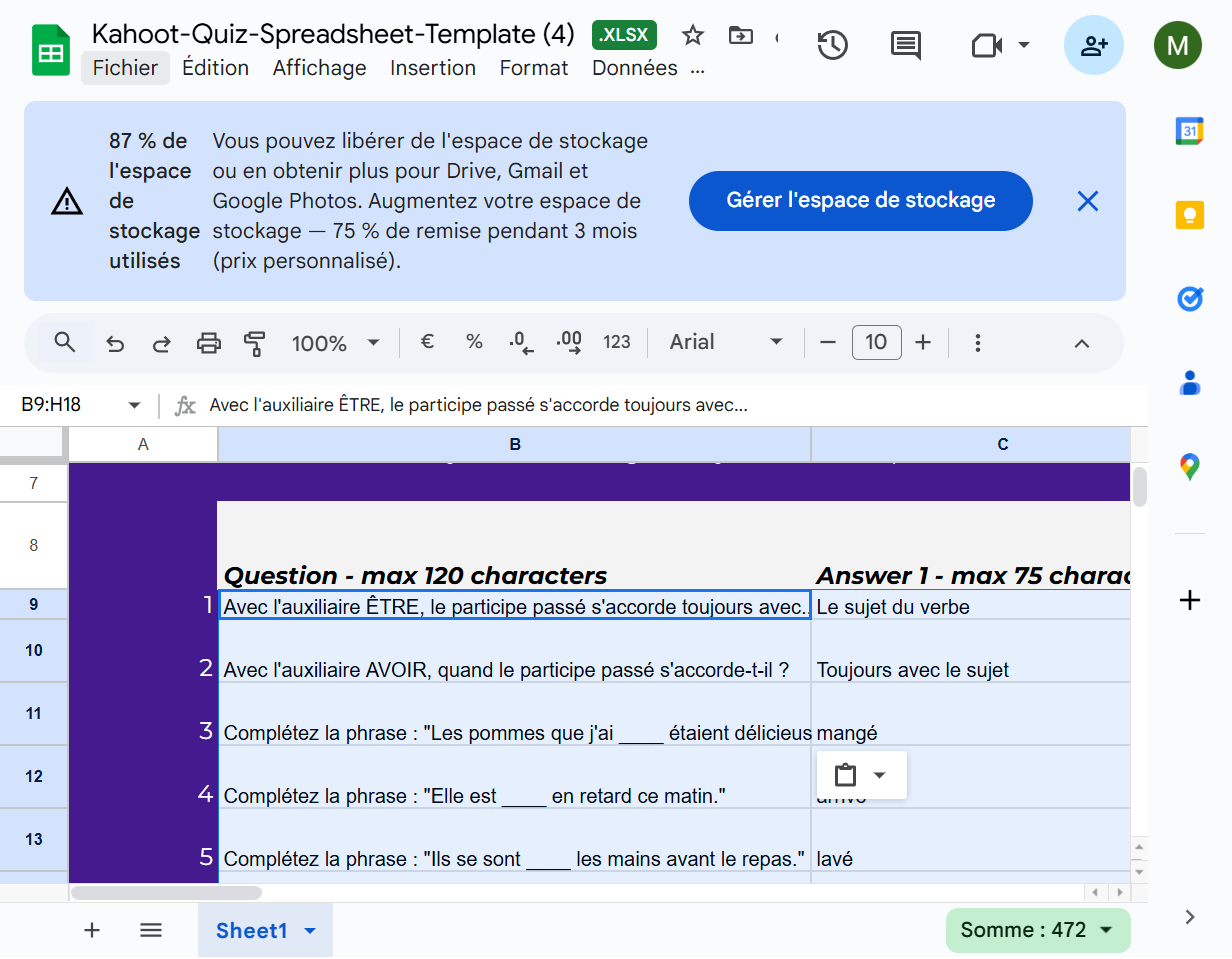Open the Insertion menu
The width and height of the screenshot is (1232, 959).
433,68
